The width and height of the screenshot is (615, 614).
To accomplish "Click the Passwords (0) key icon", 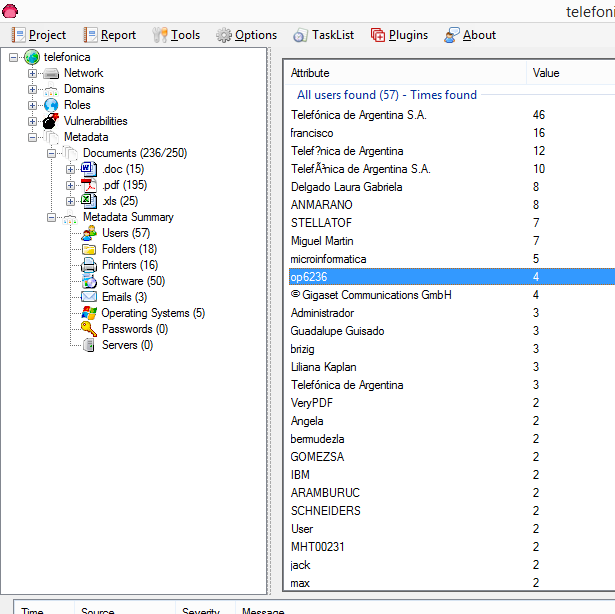I will pos(89,329).
